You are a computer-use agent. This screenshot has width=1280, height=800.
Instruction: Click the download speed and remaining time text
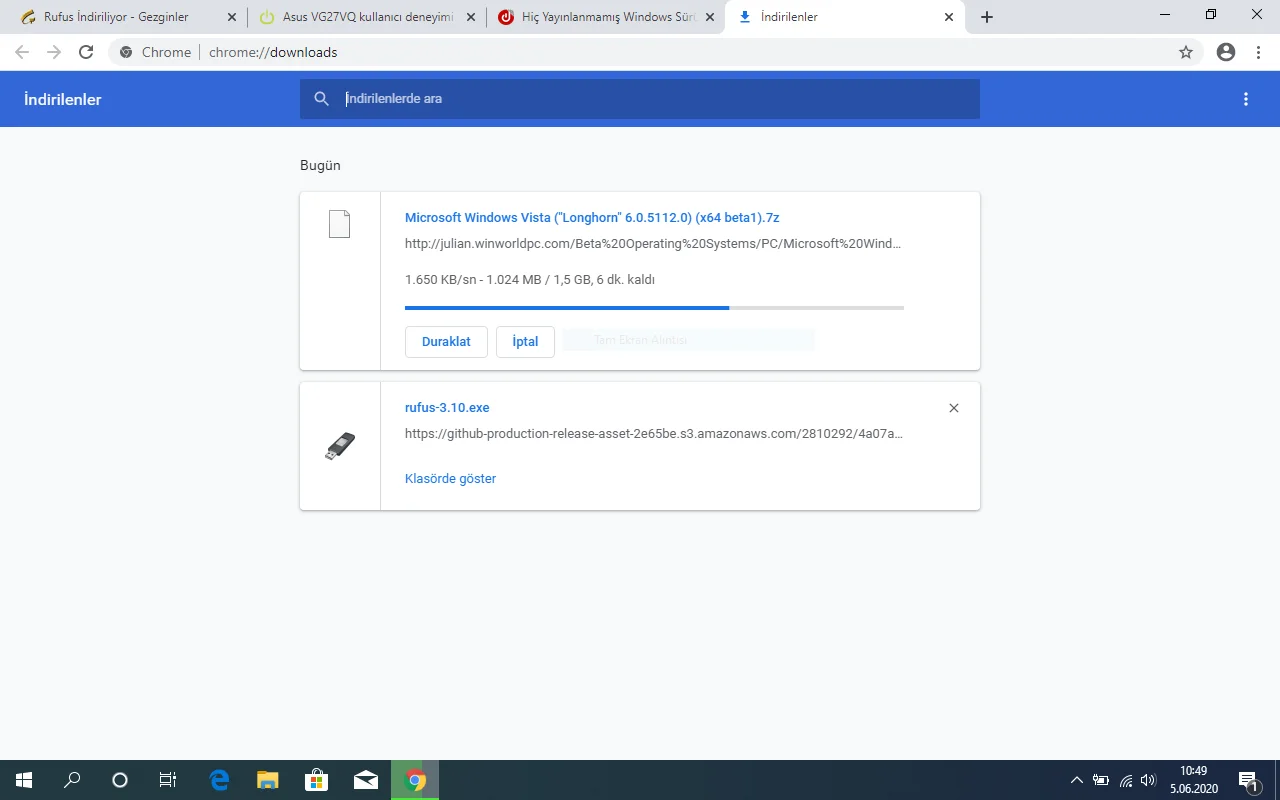coord(530,280)
